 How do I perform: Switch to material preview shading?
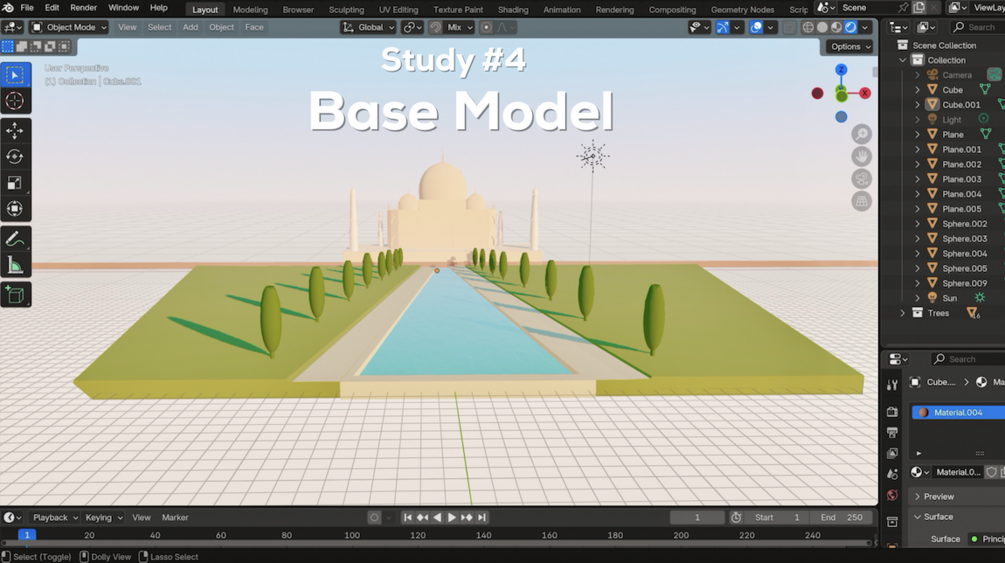pyautogui.click(x=836, y=28)
